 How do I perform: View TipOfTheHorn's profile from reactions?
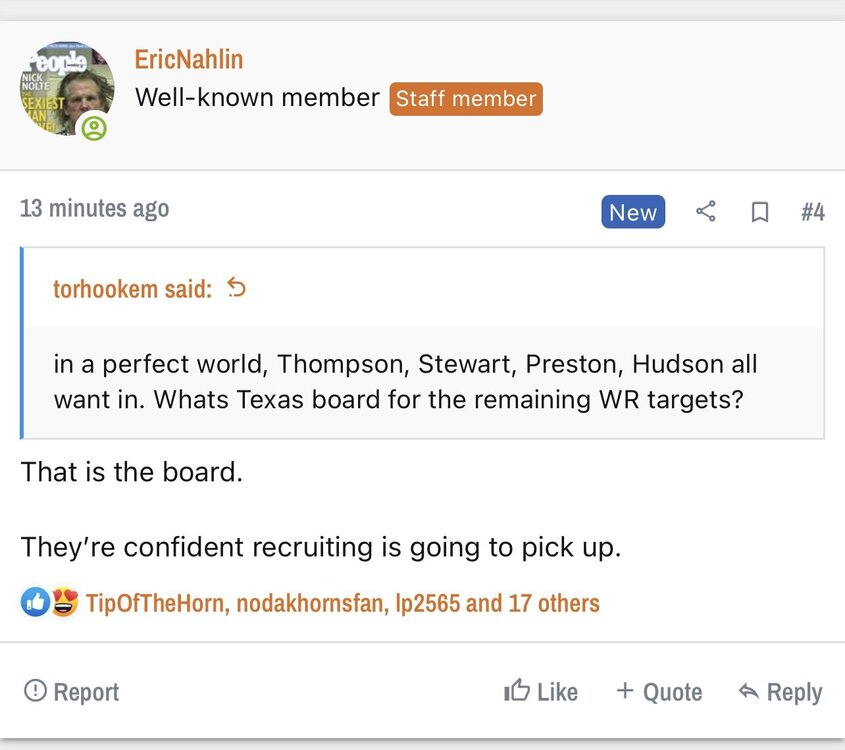click(155, 603)
